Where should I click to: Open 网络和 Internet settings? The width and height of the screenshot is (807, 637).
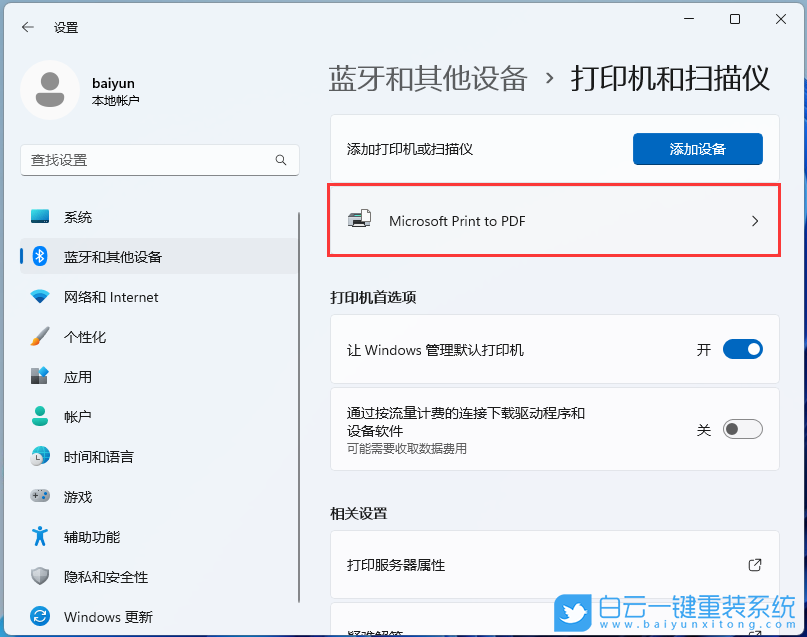[40, 297]
